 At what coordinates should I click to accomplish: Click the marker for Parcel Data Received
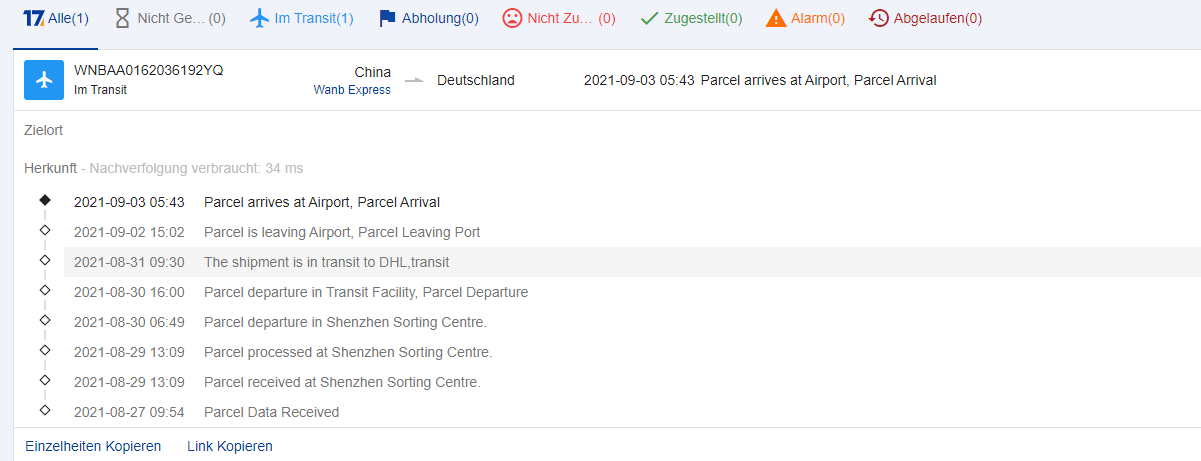(x=44, y=410)
